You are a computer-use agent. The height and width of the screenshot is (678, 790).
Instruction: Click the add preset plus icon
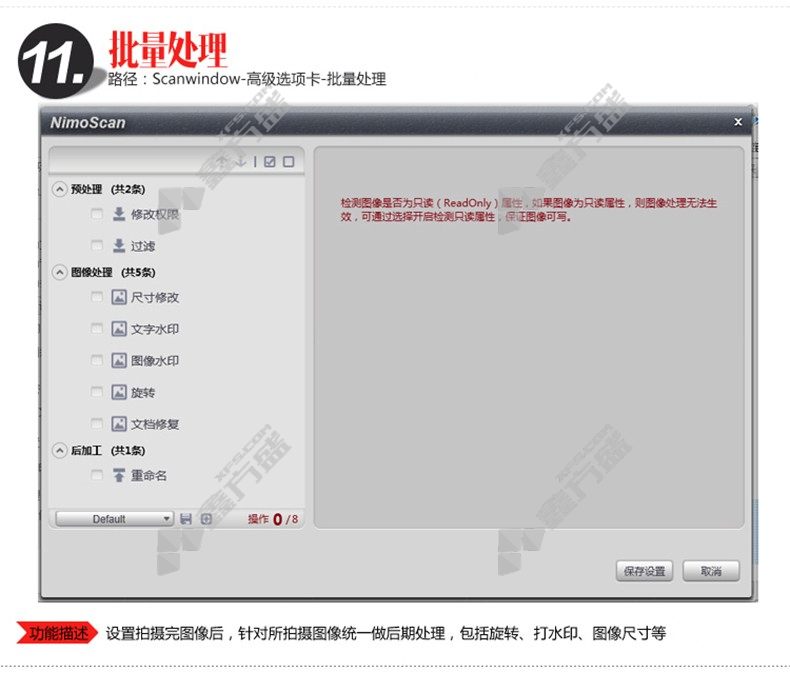[206, 519]
